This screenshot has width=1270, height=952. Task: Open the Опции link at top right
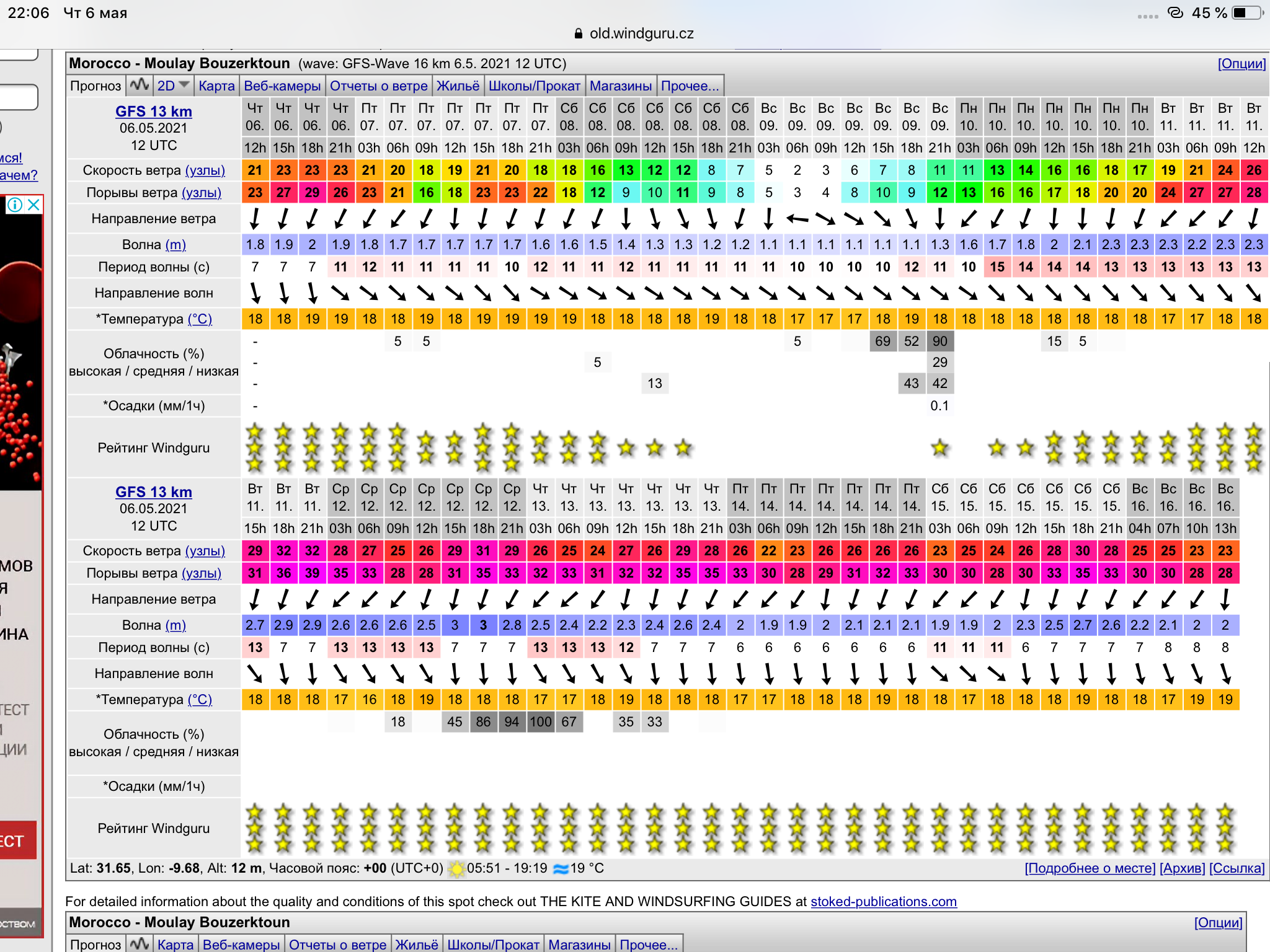(x=1241, y=63)
